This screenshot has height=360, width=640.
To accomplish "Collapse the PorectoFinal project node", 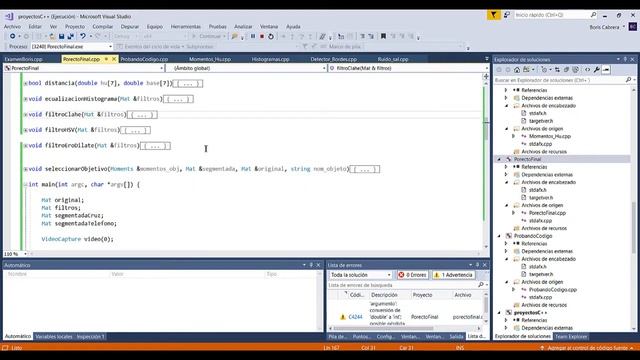I will (499, 160).
